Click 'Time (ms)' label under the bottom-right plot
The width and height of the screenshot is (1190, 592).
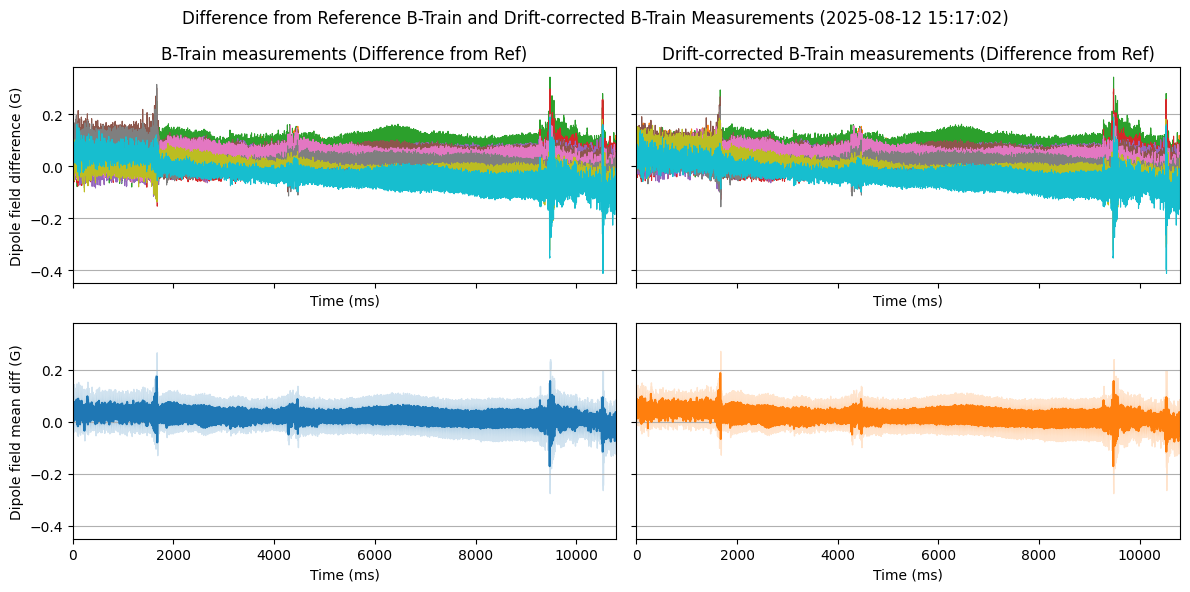click(x=907, y=575)
